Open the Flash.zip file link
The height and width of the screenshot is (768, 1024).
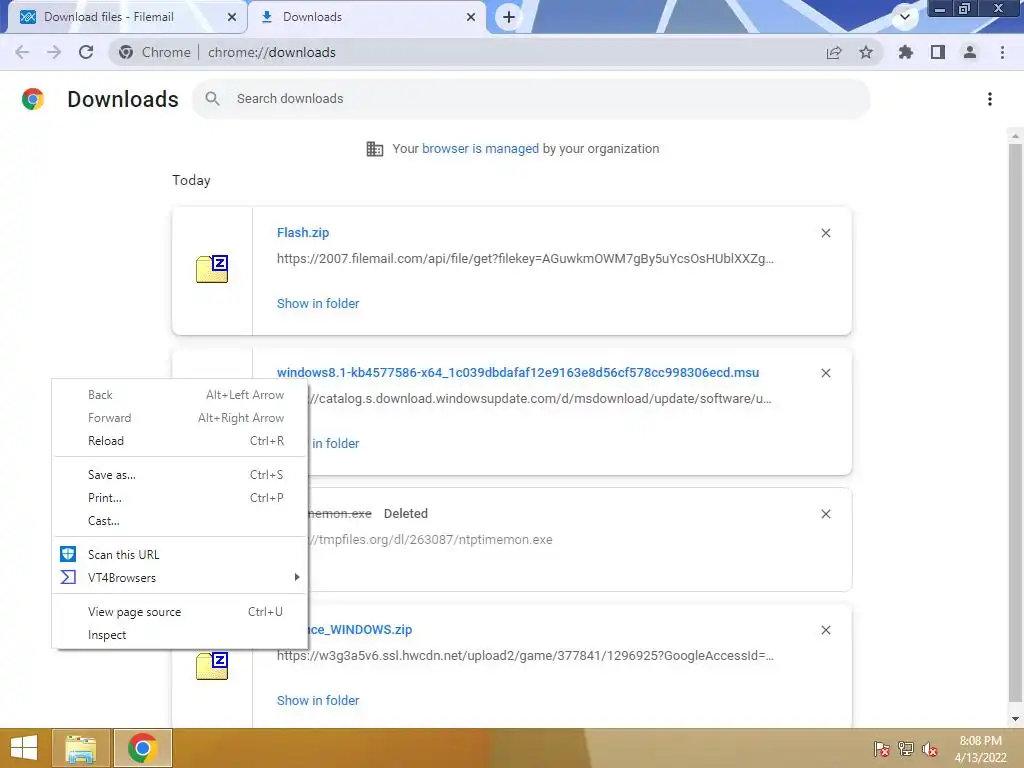point(303,233)
